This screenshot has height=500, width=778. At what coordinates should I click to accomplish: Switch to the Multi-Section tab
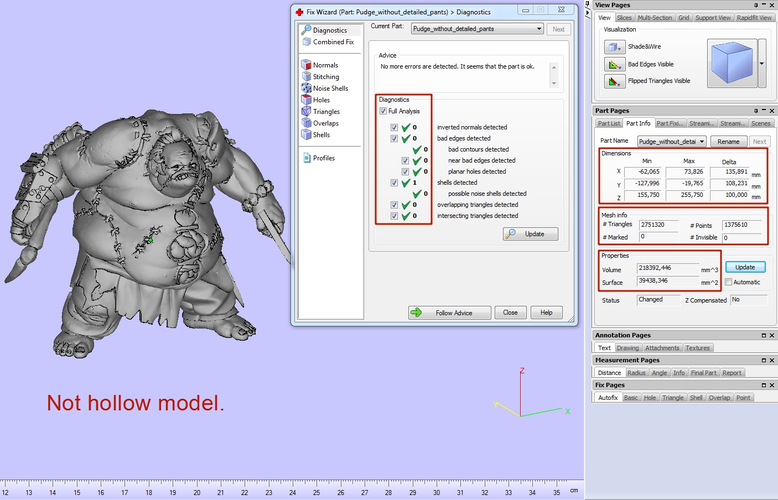pyautogui.click(x=654, y=18)
